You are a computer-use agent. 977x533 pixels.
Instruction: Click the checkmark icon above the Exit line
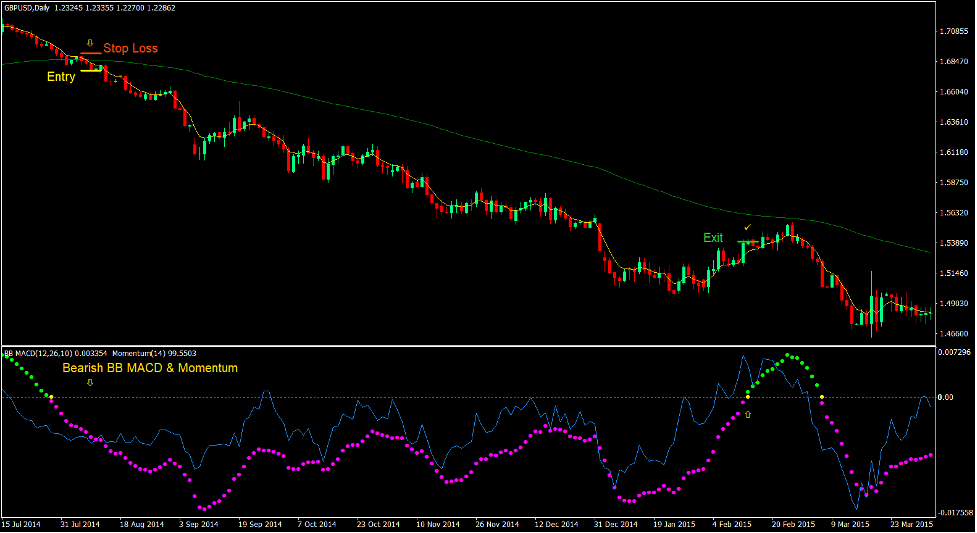(747, 228)
